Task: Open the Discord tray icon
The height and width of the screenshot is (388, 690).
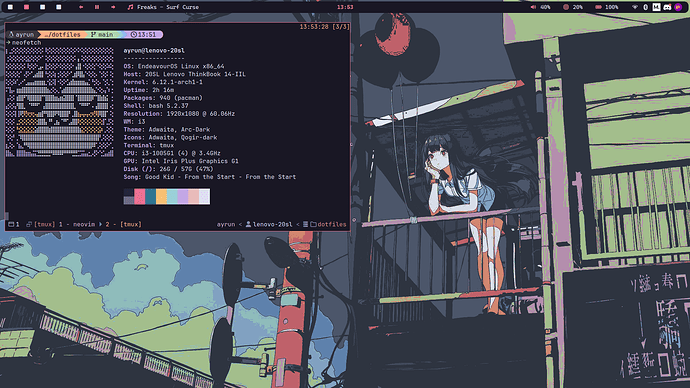Action: click(x=667, y=7)
